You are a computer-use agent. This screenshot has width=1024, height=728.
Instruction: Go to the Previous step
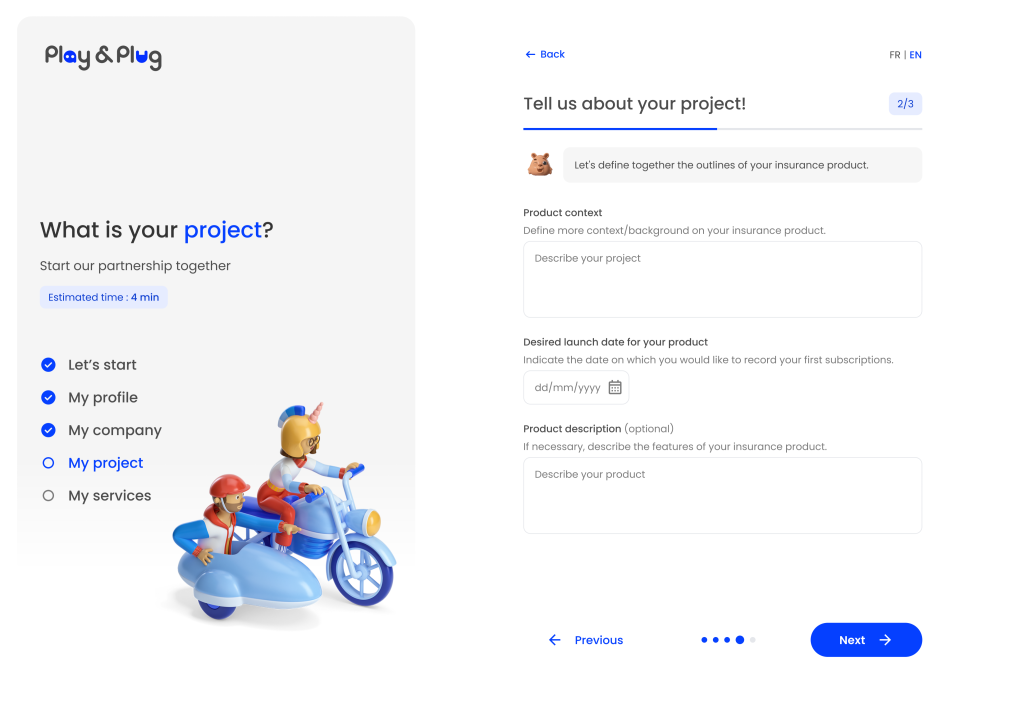coord(598,640)
